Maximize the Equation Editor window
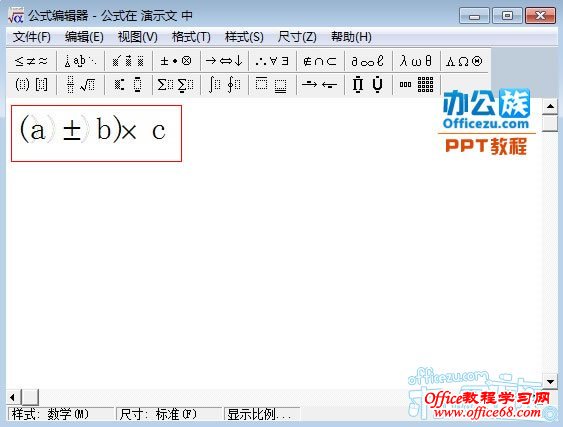563x427 pixels. [507, 16]
